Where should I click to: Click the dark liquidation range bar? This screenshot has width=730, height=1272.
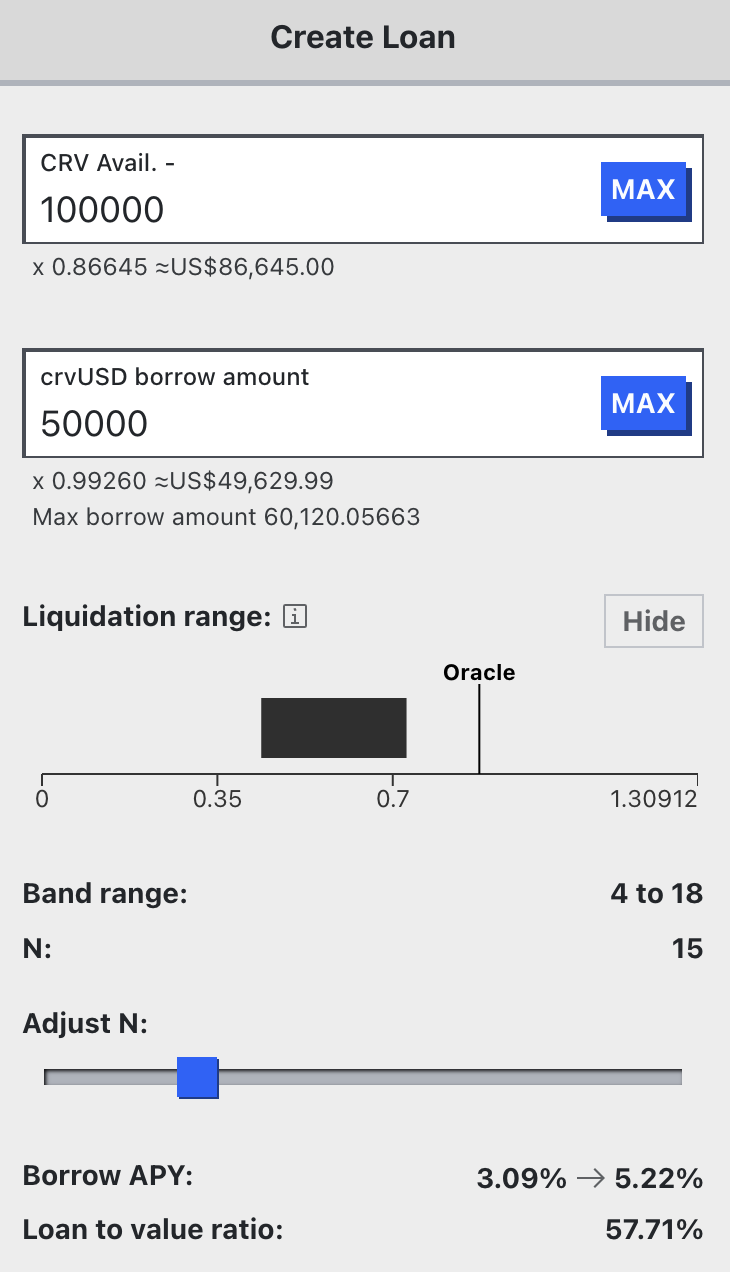coord(333,728)
